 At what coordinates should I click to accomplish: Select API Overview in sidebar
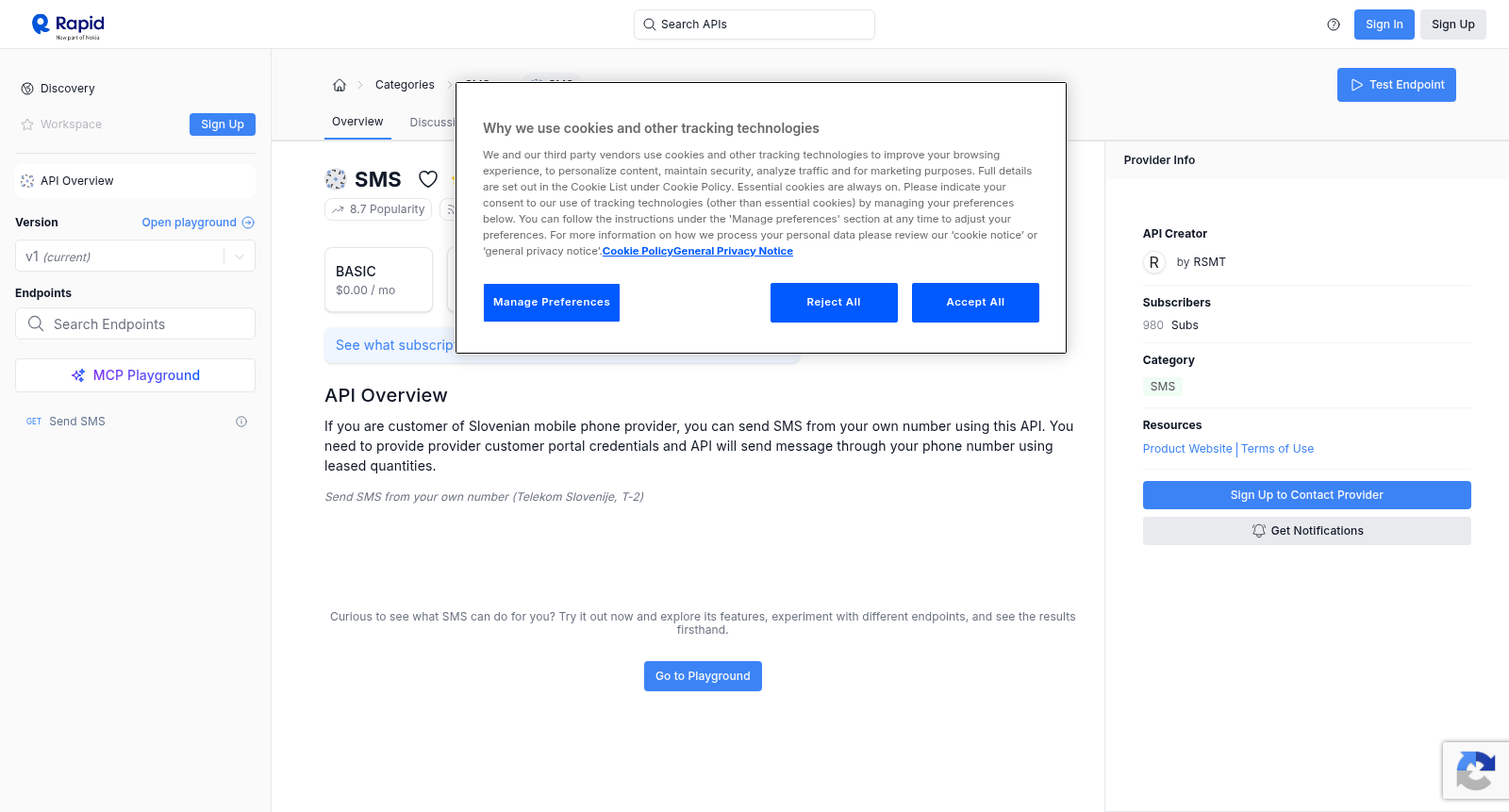(x=135, y=181)
